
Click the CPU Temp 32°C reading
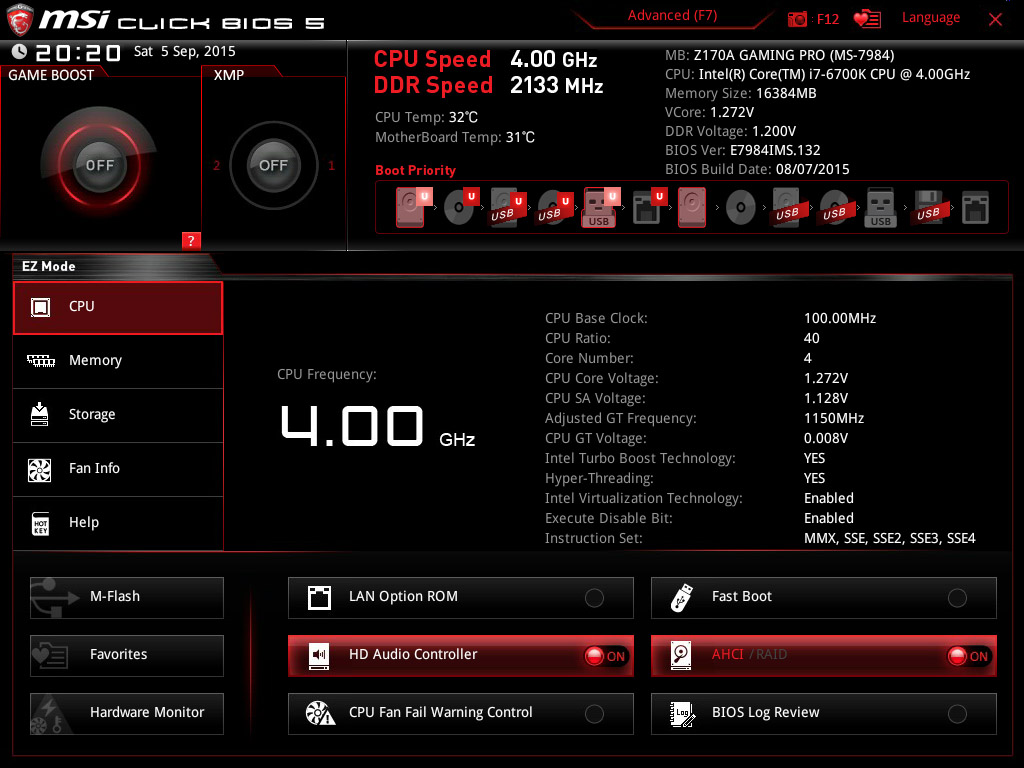426,118
